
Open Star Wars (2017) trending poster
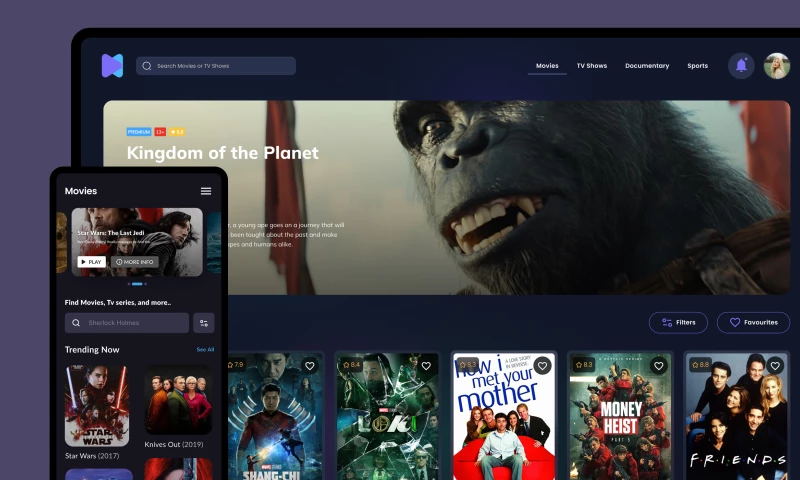tap(97, 406)
